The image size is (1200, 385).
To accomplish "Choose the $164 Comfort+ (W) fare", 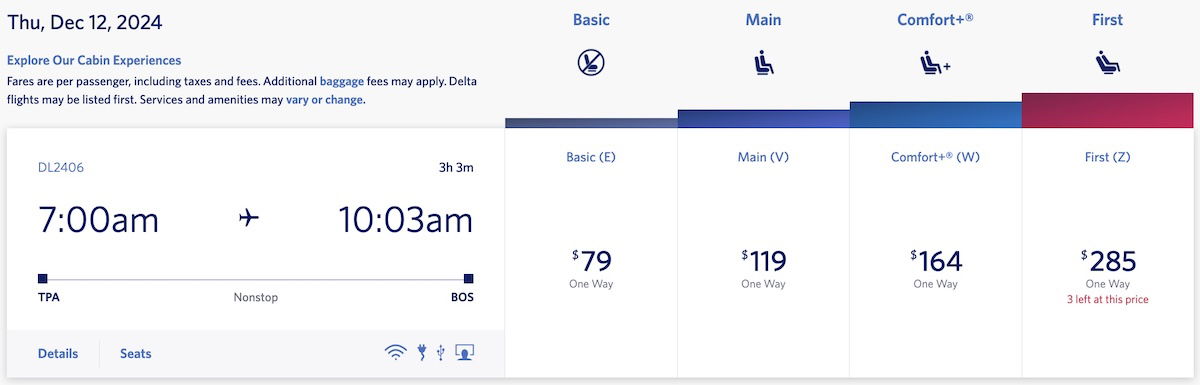I will [x=935, y=253].
